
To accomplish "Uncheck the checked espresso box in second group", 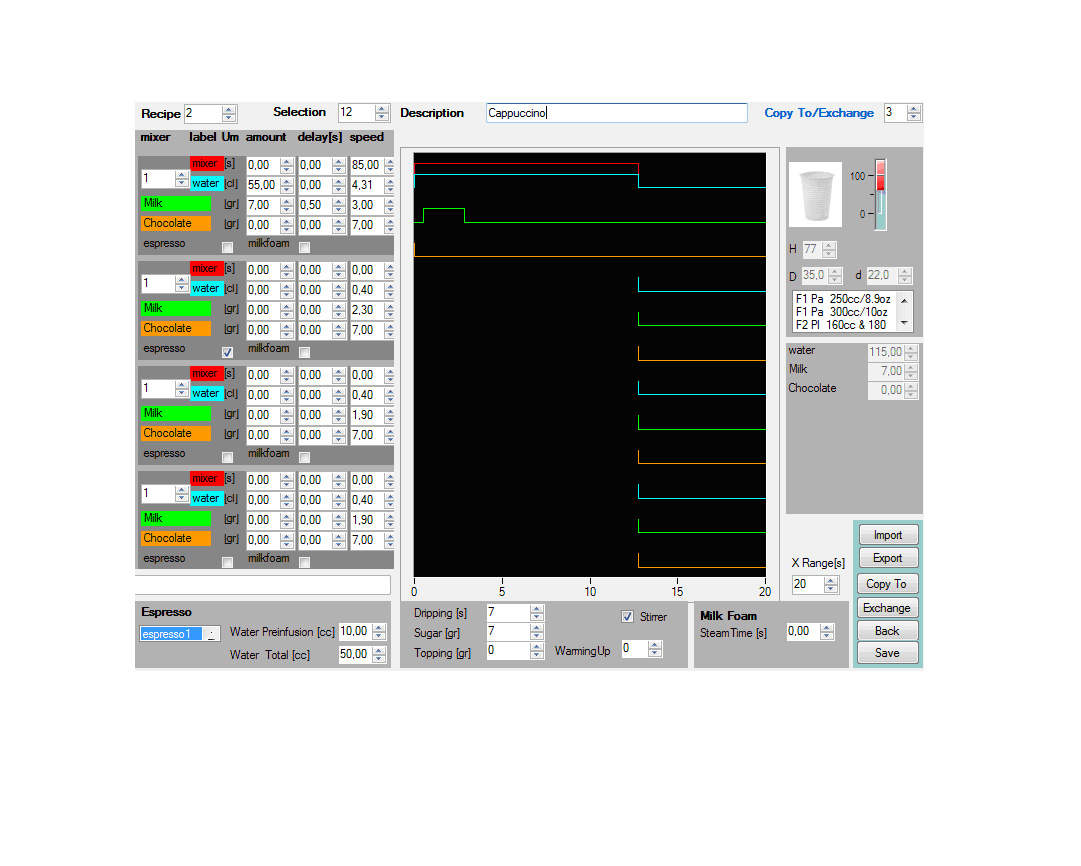I will pyautogui.click(x=228, y=352).
